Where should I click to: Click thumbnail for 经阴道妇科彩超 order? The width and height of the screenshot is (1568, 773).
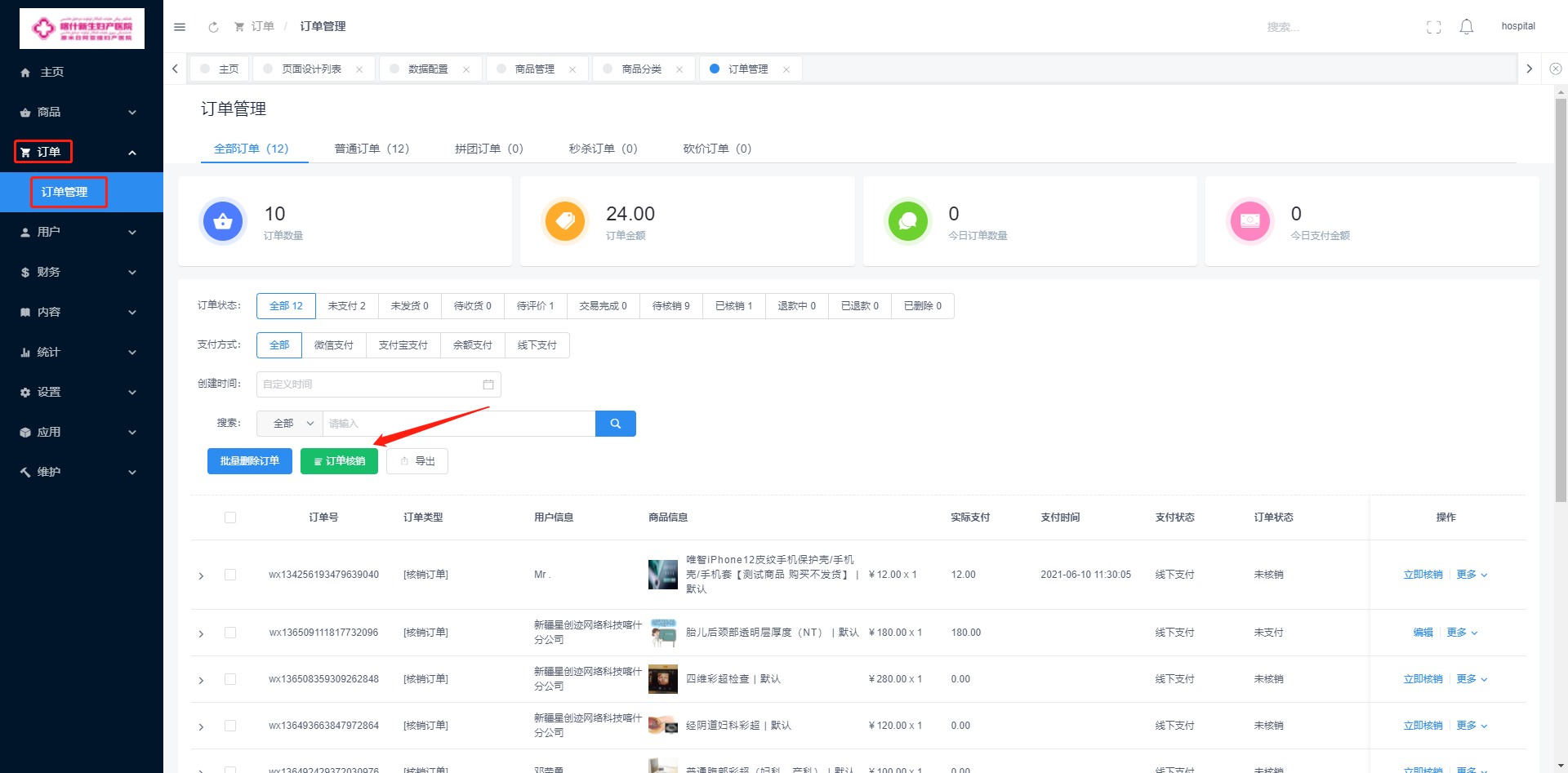pos(663,726)
